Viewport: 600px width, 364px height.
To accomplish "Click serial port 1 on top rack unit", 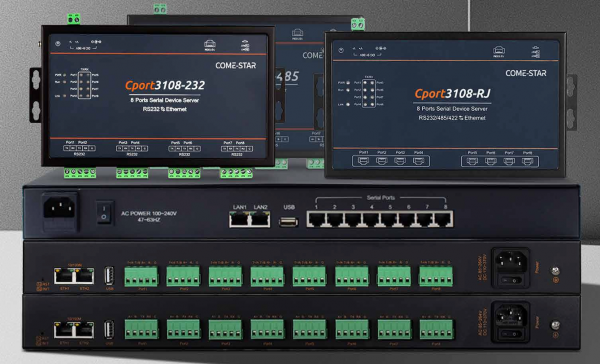I will tap(316, 220).
